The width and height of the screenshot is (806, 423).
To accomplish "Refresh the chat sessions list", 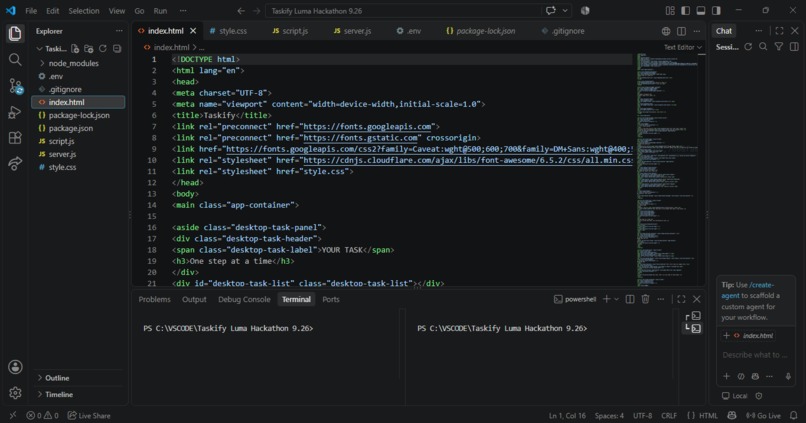I will [748, 47].
